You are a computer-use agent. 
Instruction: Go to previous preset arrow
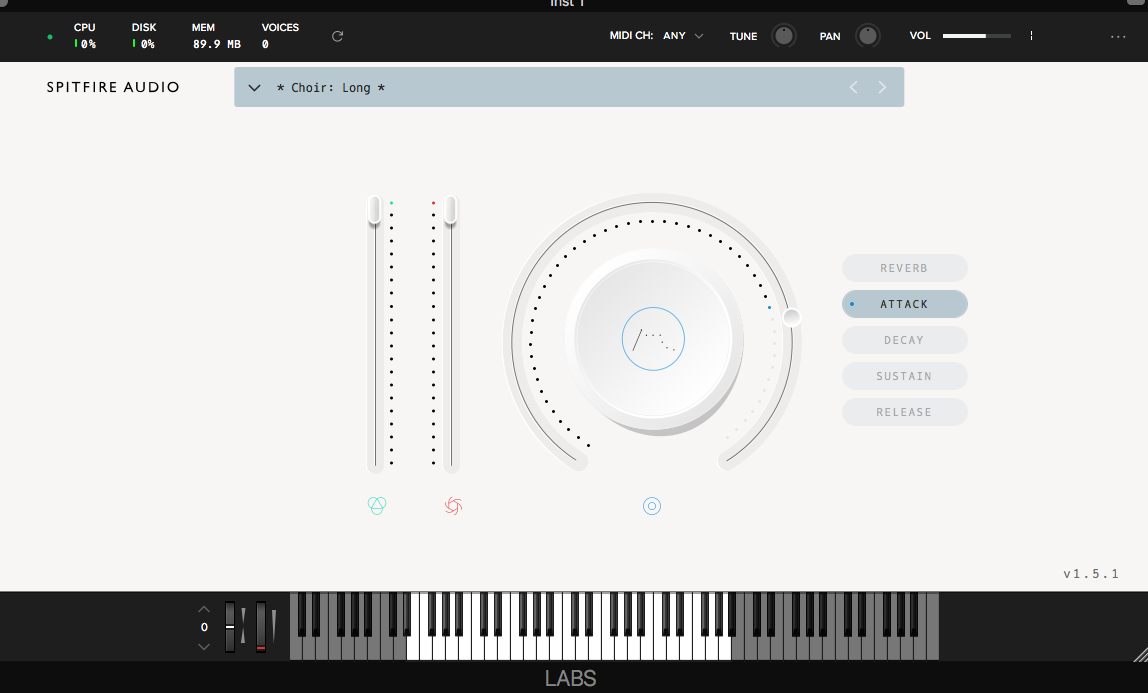(854, 87)
